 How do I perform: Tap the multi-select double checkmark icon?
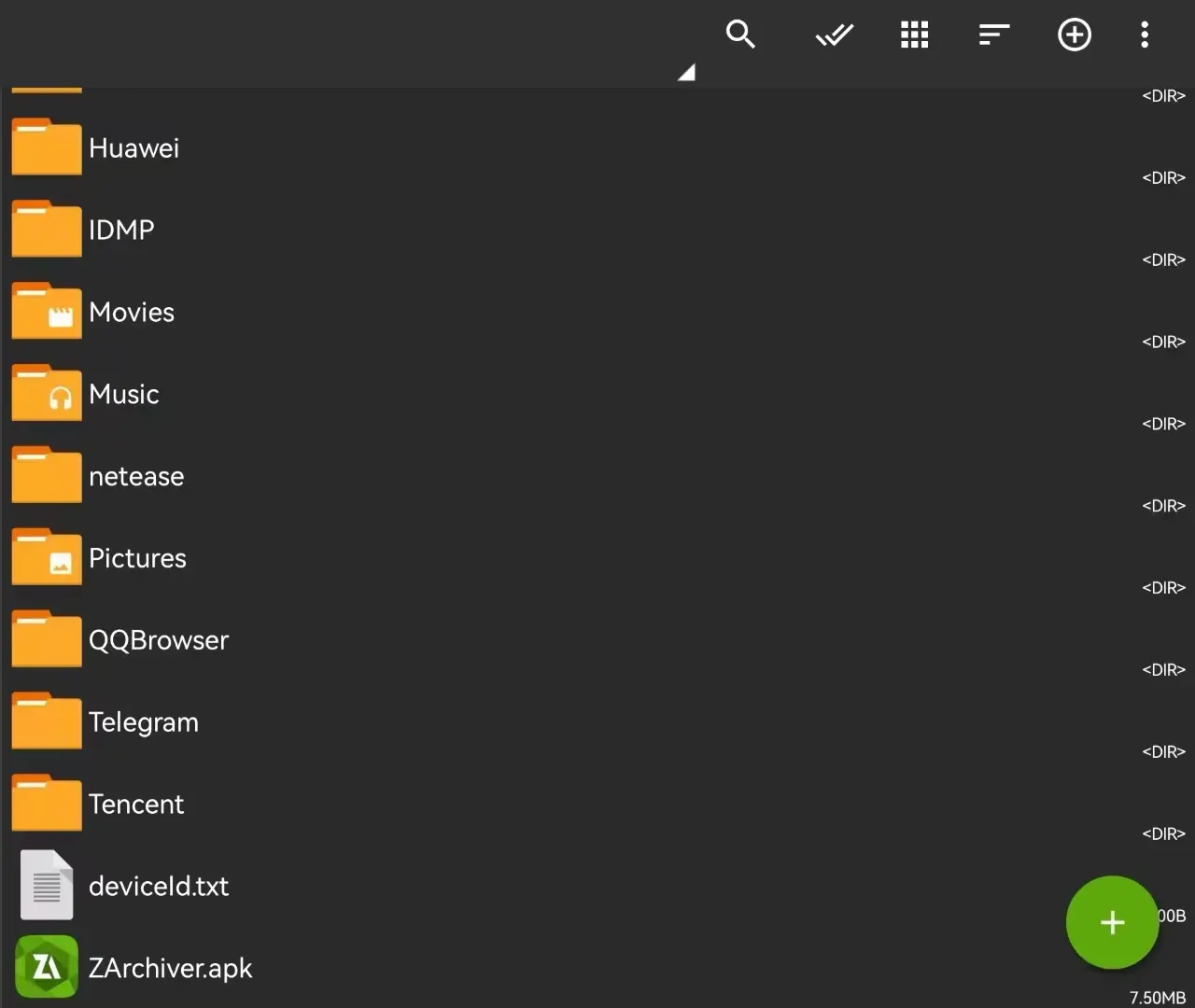point(834,35)
